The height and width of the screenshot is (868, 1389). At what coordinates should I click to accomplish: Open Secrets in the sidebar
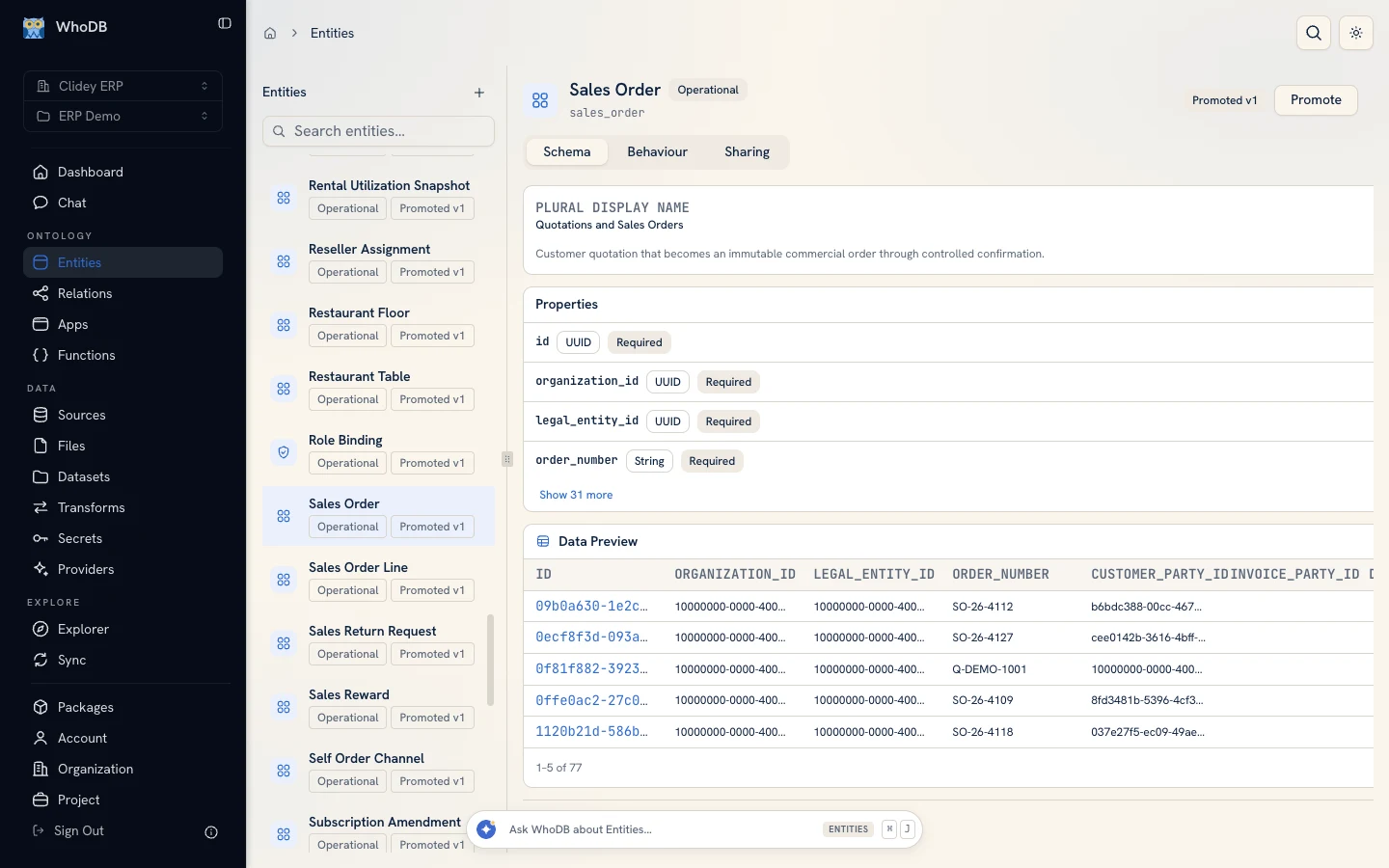123,538
